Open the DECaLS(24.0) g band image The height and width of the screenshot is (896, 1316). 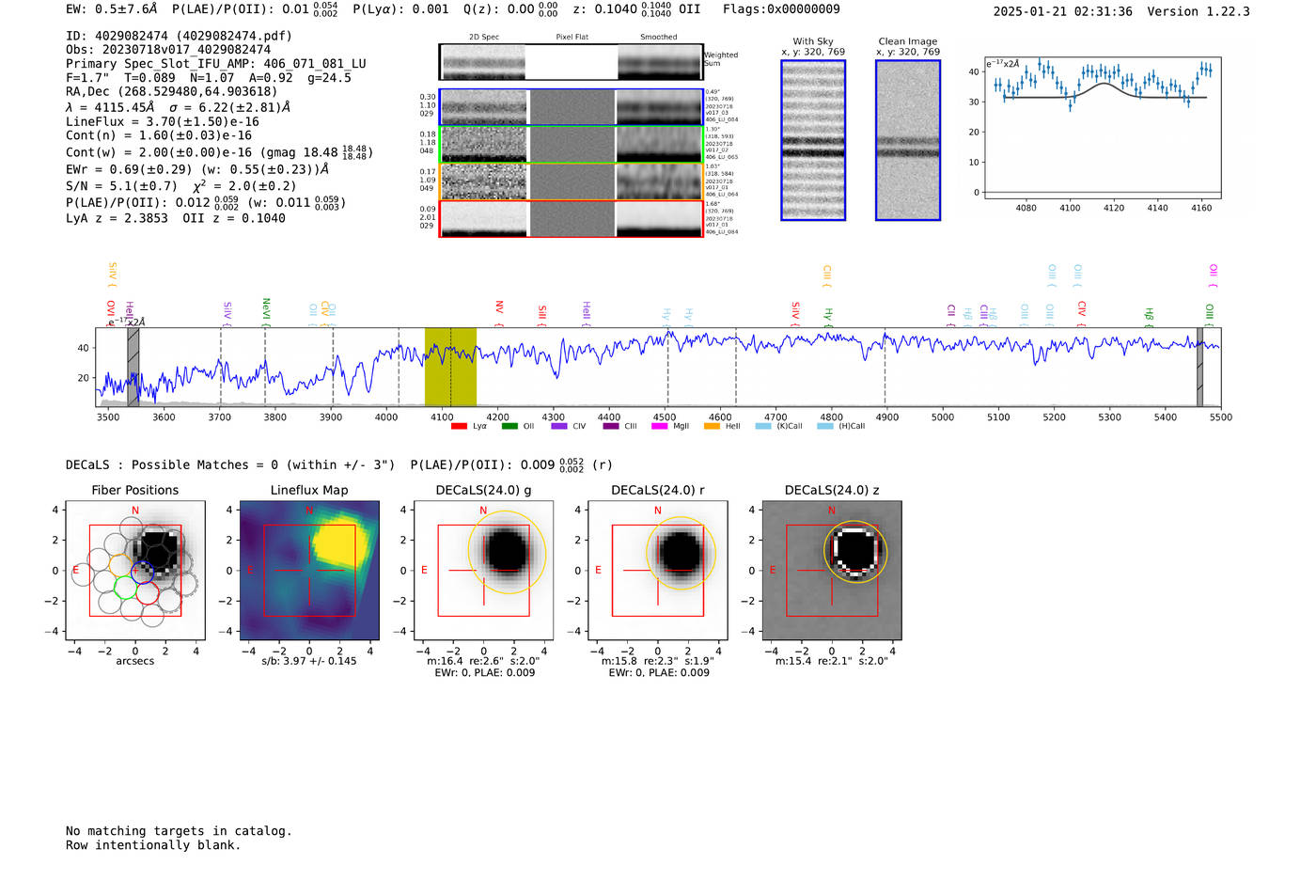[x=483, y=571]
